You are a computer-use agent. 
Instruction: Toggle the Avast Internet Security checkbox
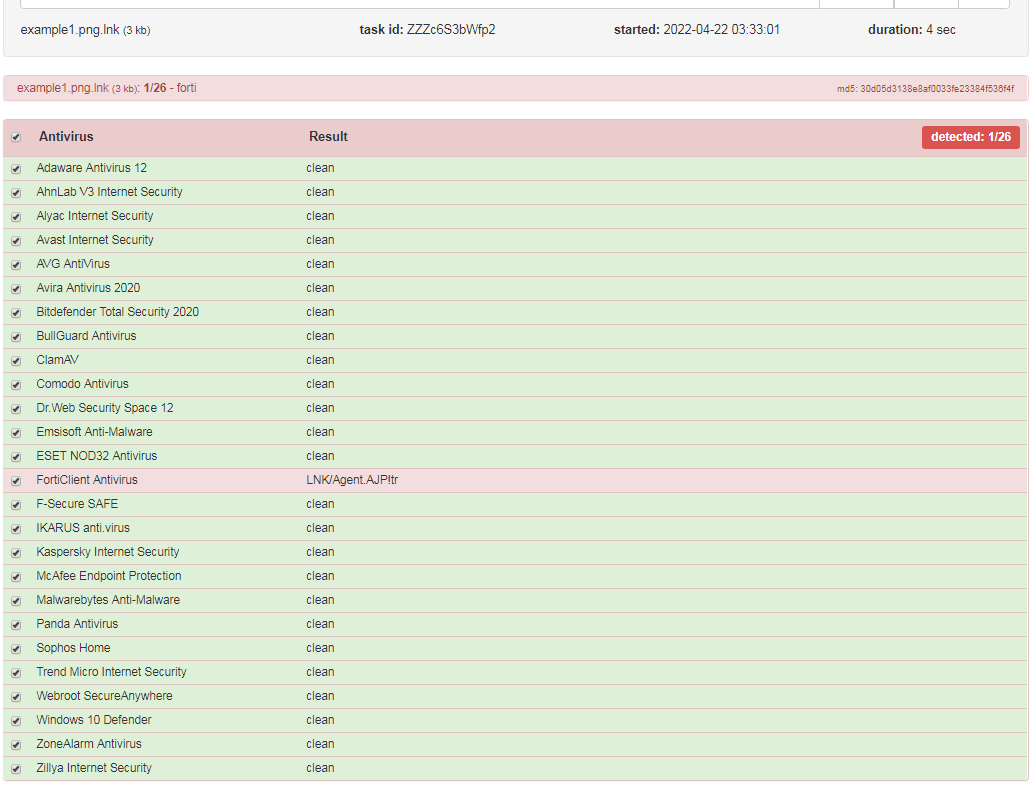click(x=16, y=241)
